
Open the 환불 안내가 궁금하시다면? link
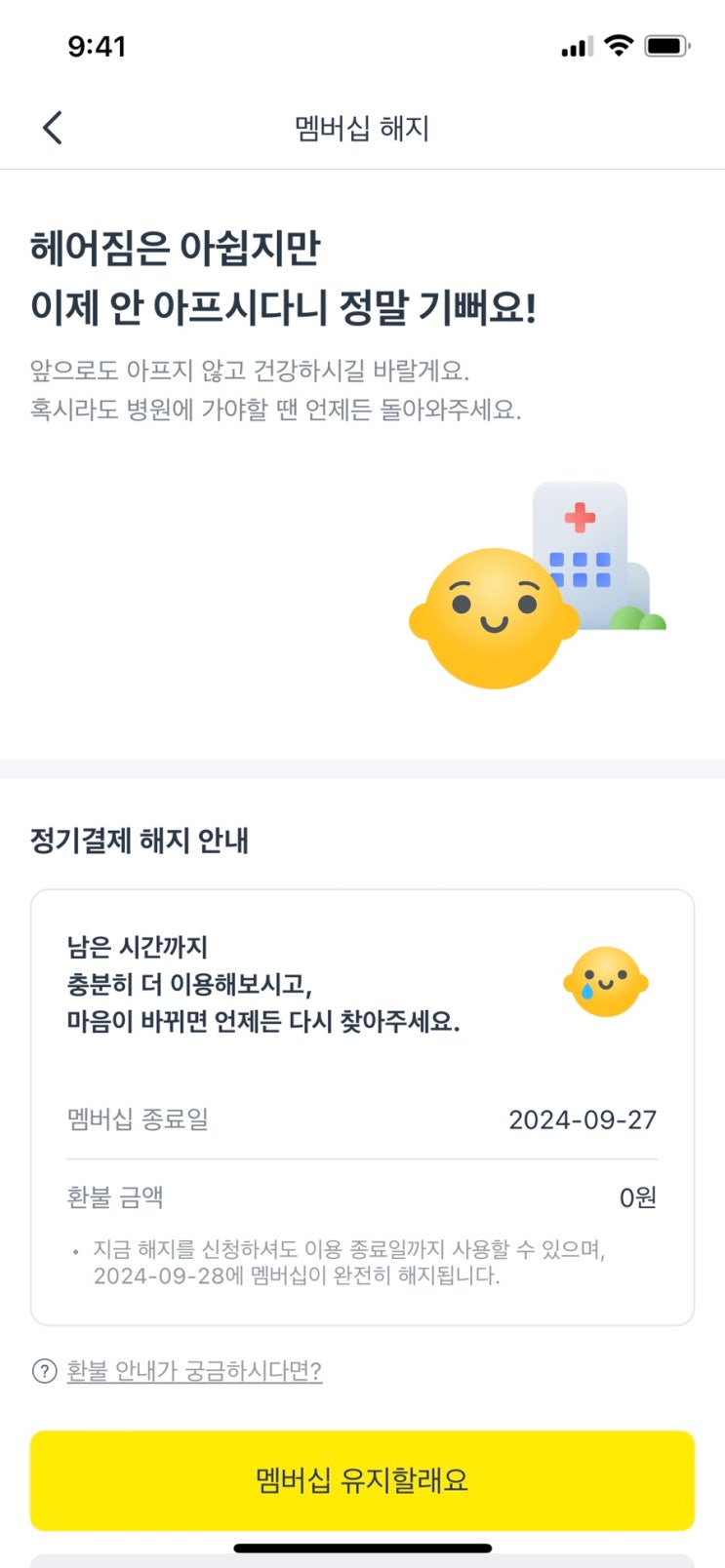point(194,1371)
